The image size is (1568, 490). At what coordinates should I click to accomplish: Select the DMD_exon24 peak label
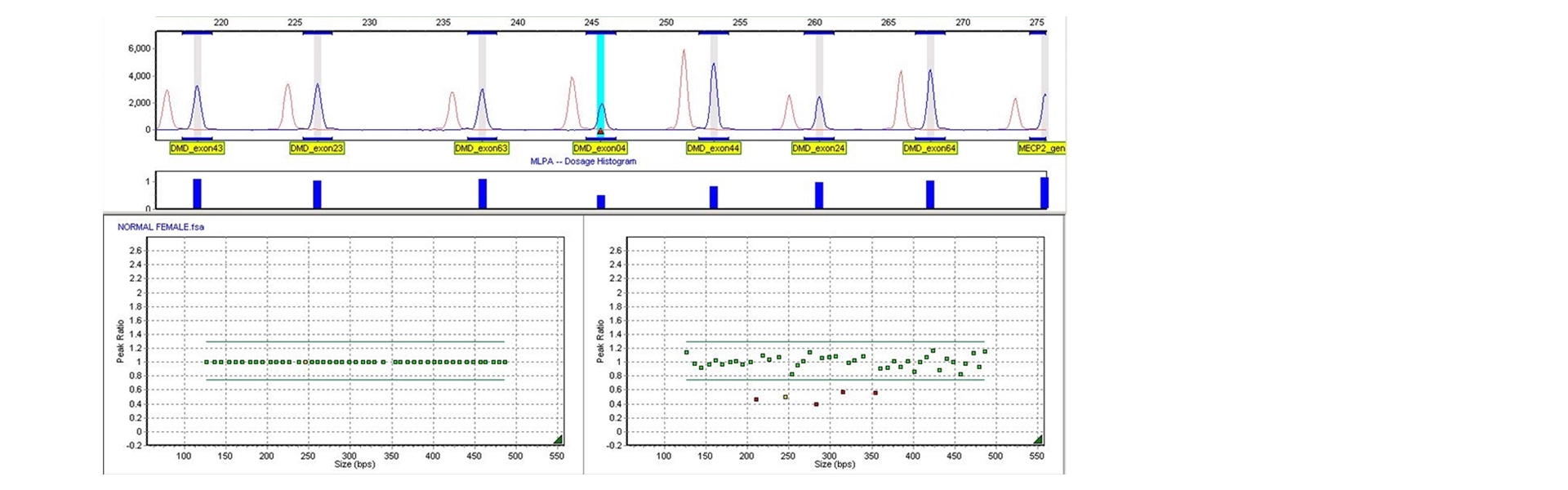pos(818,149)
